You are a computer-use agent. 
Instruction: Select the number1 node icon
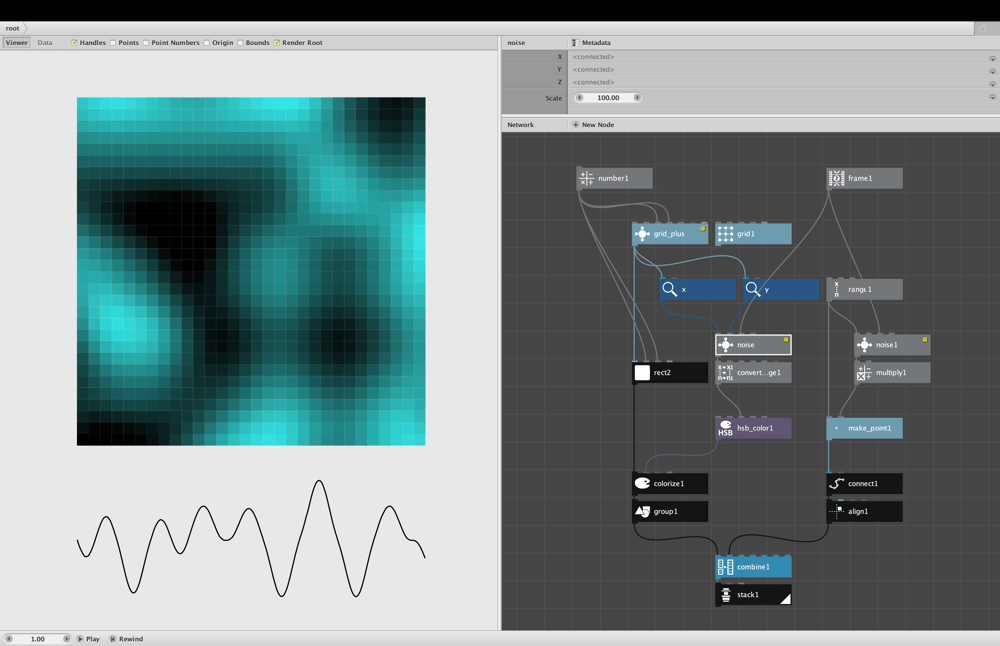[x=586, y=179]
